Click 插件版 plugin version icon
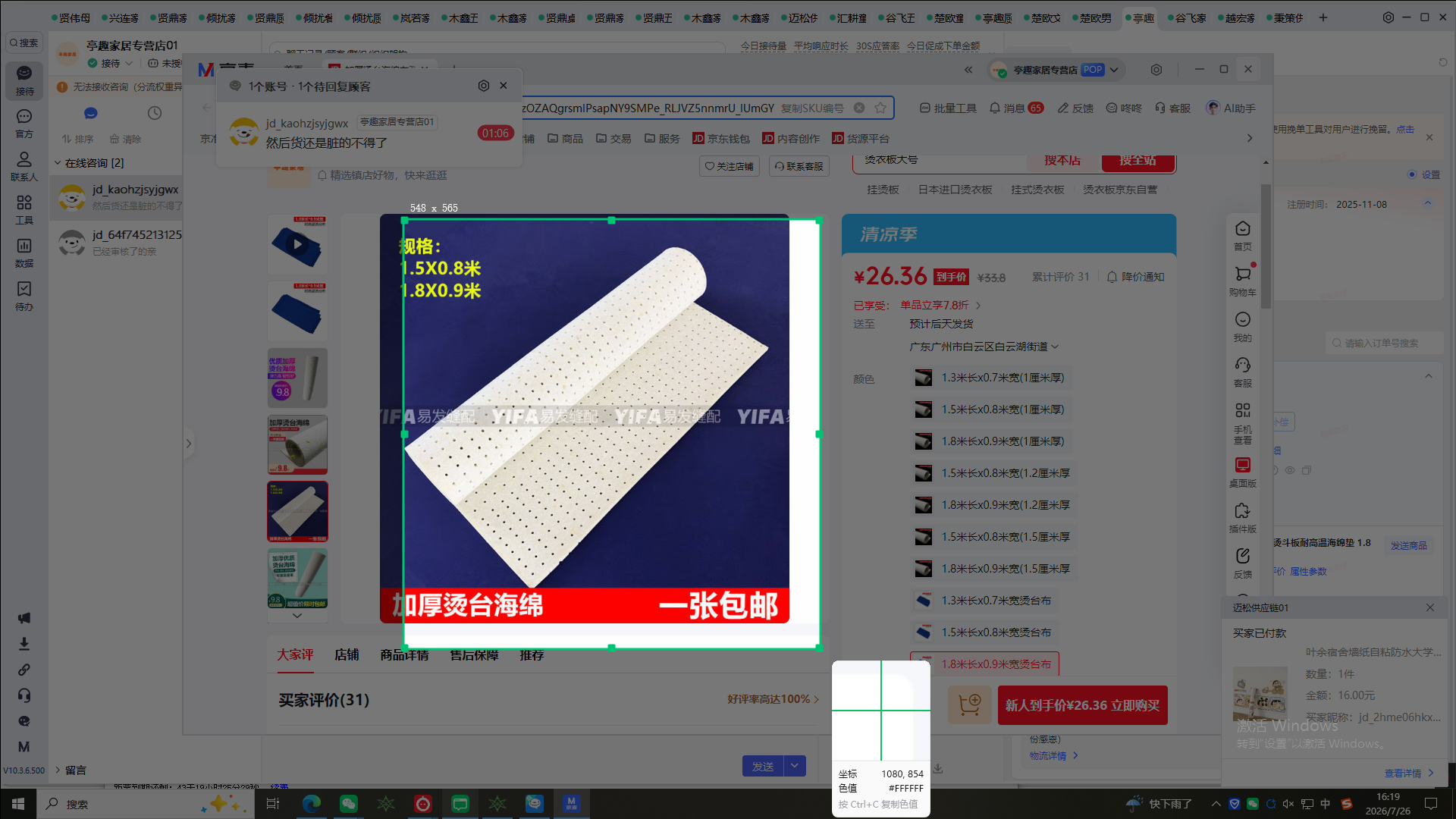1456x819 pixels. (x=1243, y=517)
